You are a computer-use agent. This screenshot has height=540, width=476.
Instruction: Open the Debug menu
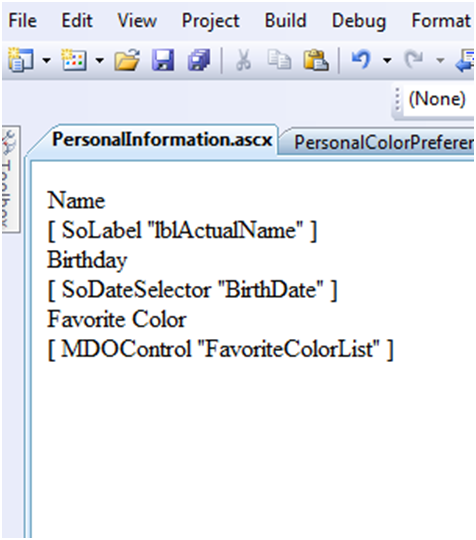pyautogui.click(x=359, y=21)
